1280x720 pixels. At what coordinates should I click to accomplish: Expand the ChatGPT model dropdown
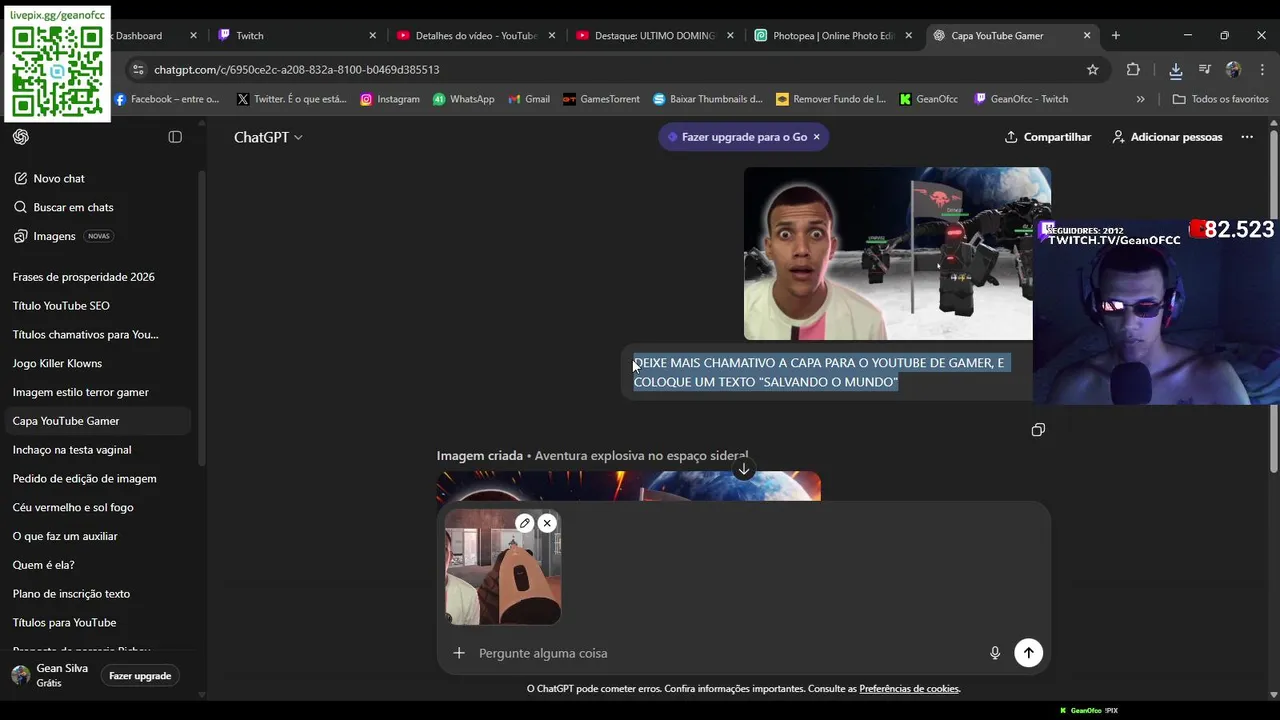(x=268, y=137)
